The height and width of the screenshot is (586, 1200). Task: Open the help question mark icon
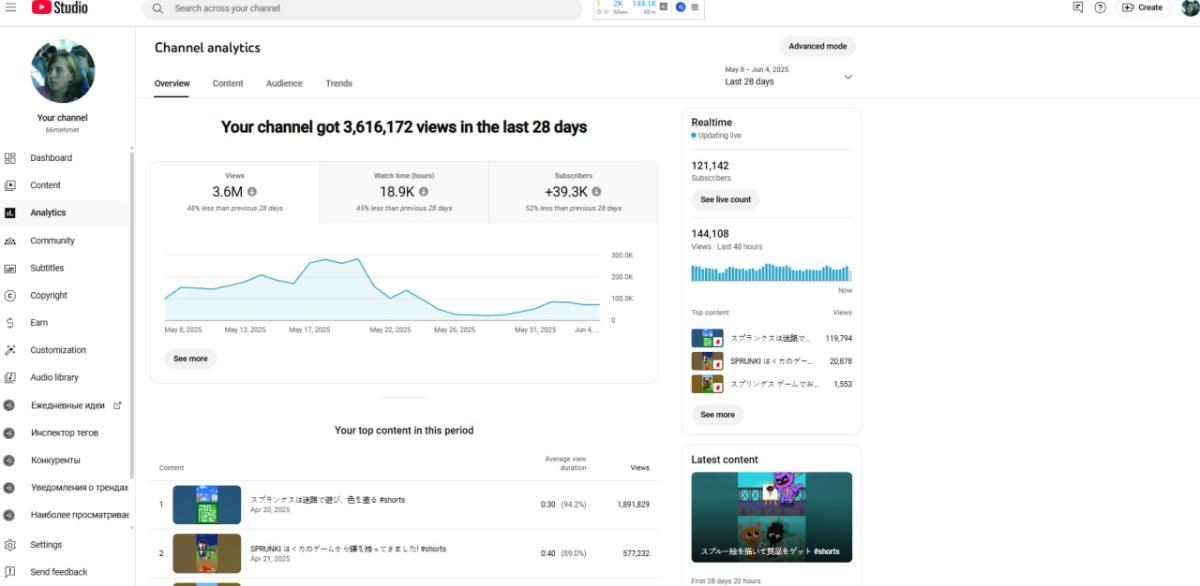point(1100,7)
